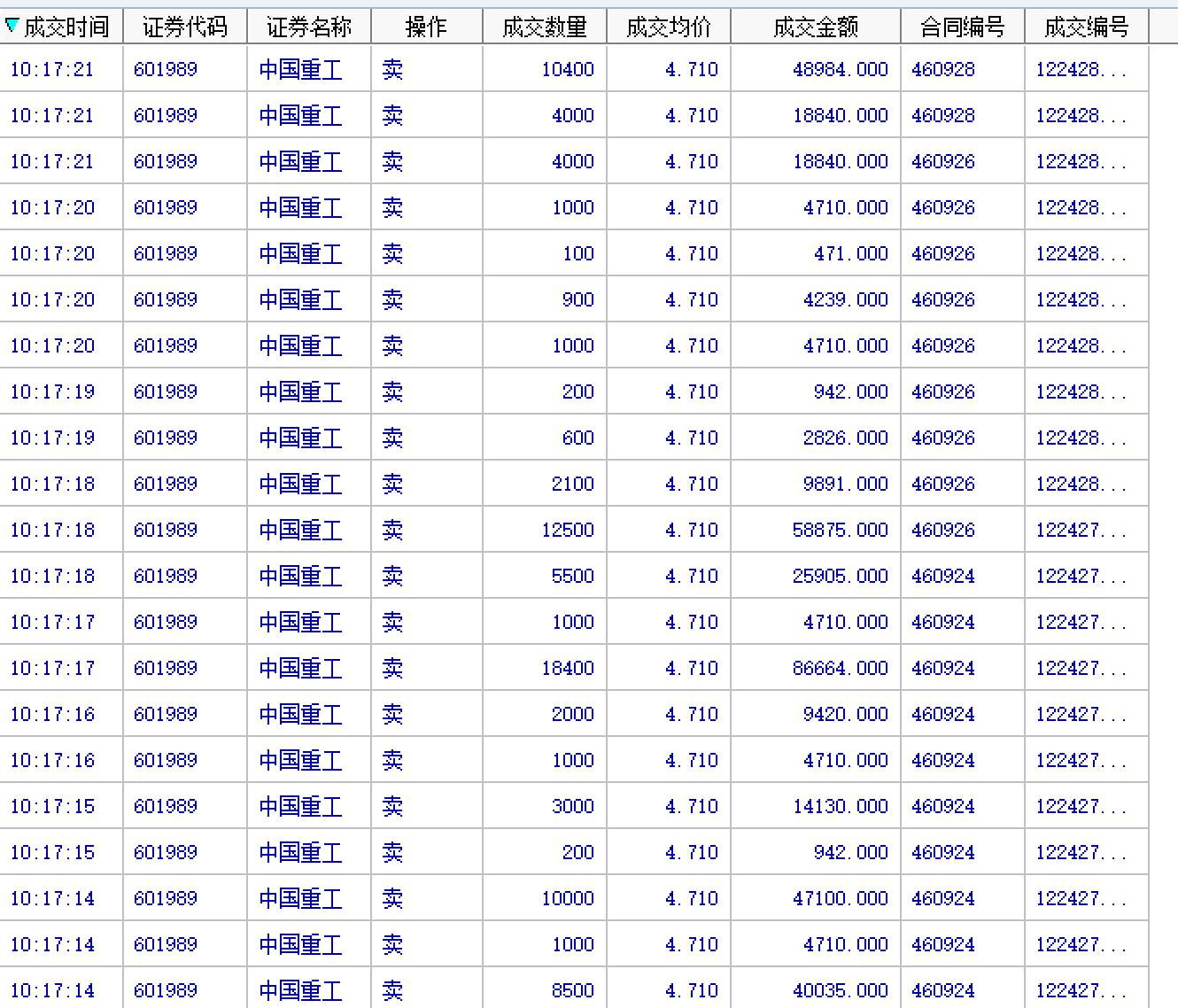
Task: Click time 10:17:16 in the 9420.000 row
Action: [x=52, y=714]
